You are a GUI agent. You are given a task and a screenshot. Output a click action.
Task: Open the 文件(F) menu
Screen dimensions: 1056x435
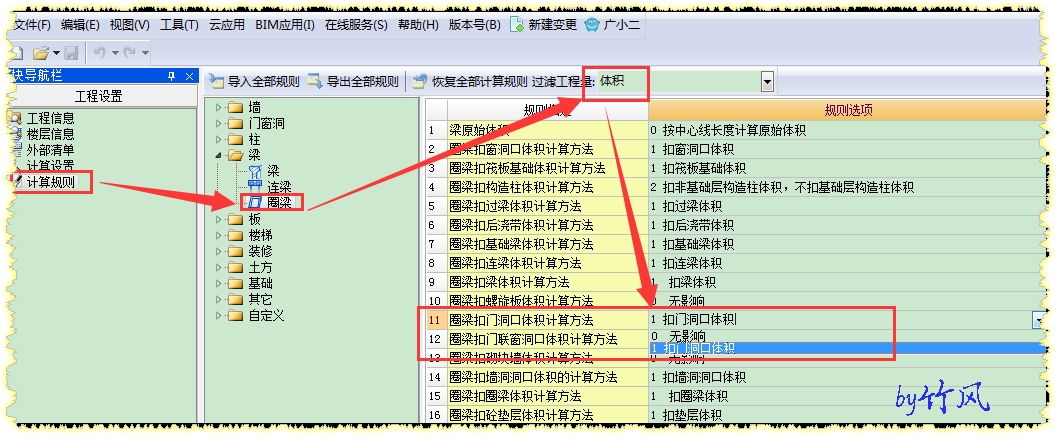pyautogui.click(x=32, y=25)
